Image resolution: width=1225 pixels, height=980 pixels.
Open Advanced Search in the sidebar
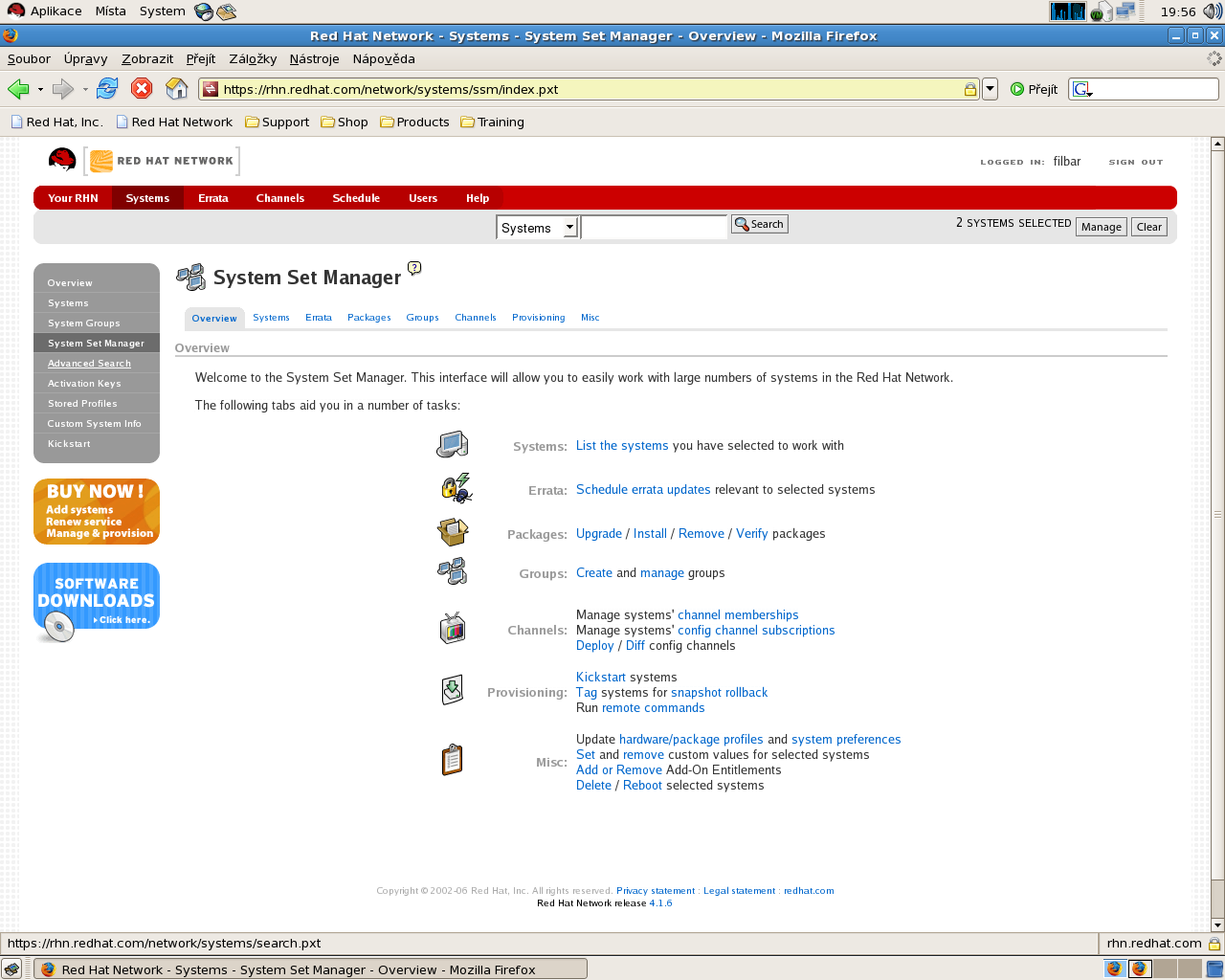89,364
